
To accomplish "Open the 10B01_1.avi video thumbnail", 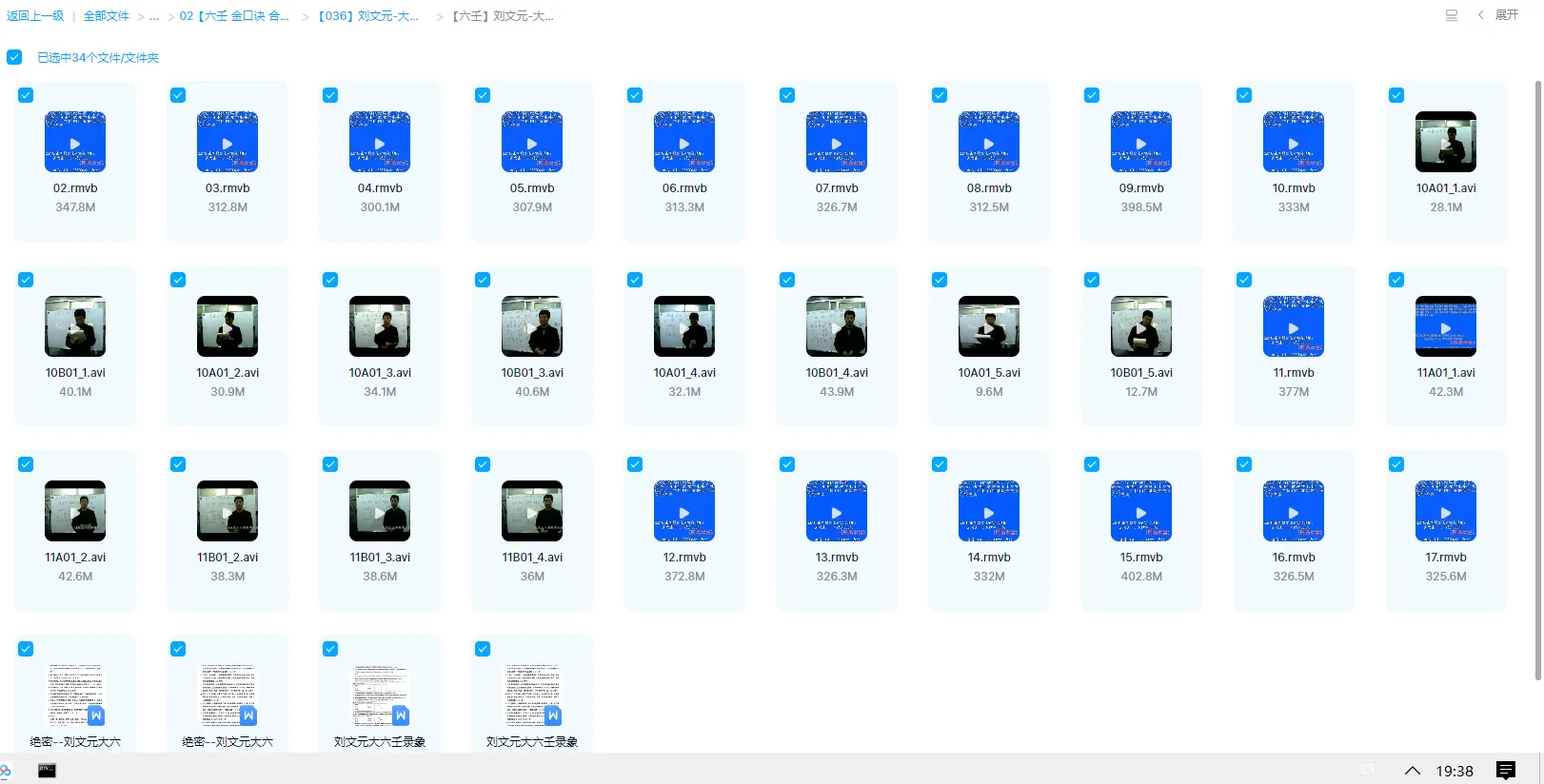I will pos(75,326).
